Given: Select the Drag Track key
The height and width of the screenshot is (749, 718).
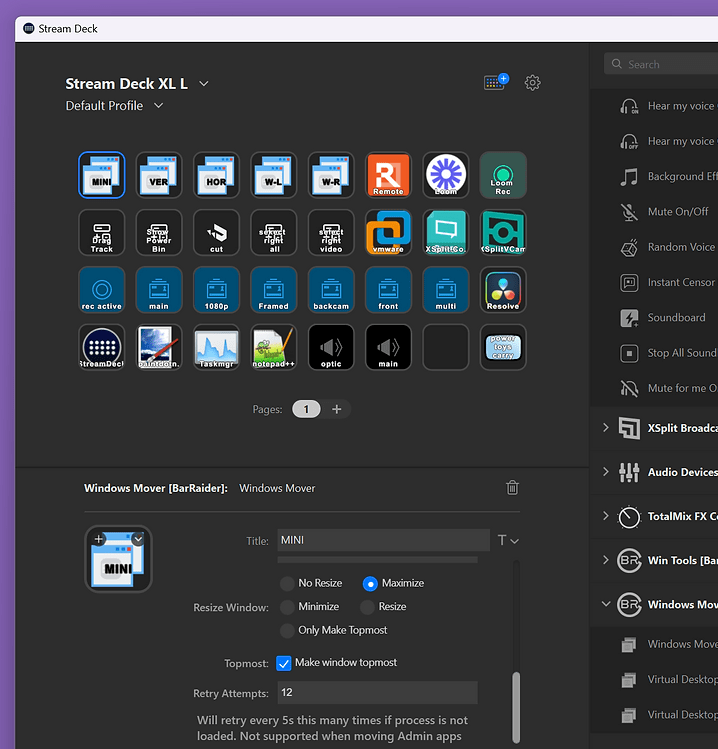Looking at the screenshot, I should coord(102,232).
